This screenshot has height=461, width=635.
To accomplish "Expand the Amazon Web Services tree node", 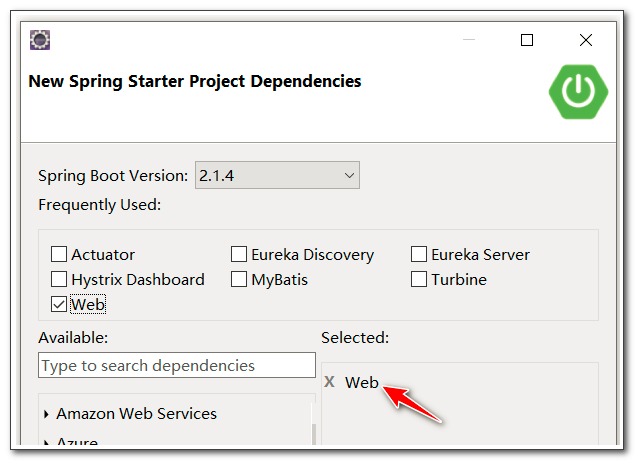I will coord(46,414).
